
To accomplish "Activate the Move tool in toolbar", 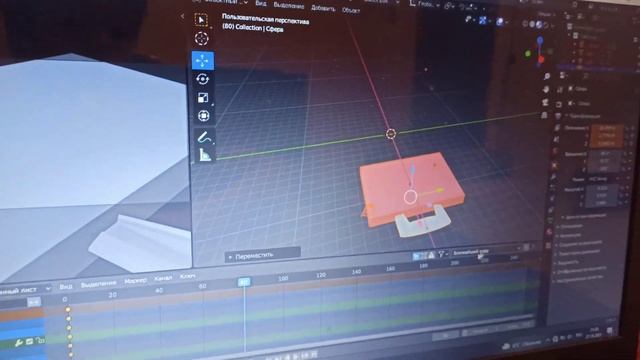I will point(202,60).
